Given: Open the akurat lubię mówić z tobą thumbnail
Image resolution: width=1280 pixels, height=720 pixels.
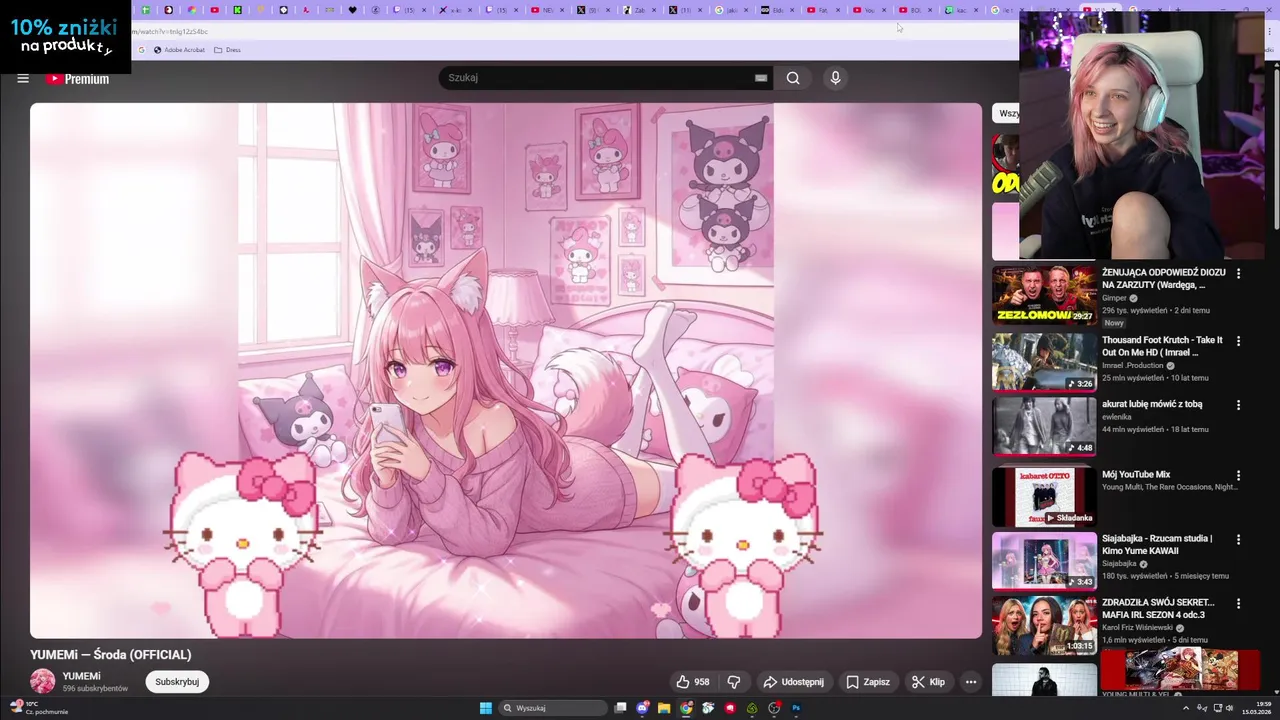Looking at the screenshot, I should click(x=1044, y=427).
